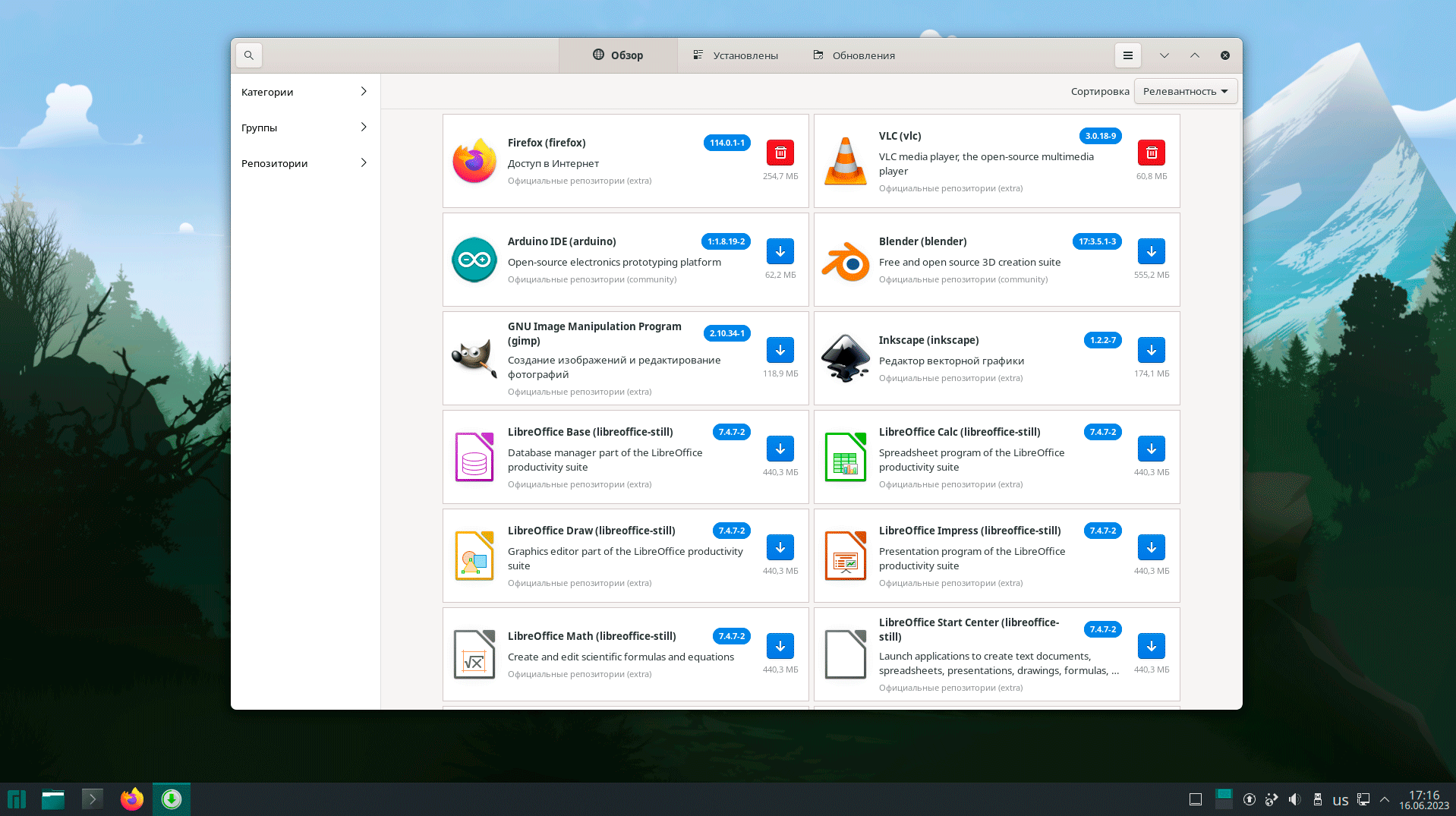Show hidden system tray icons arrow
This screenshot has height=816, width=1456.
(1385, 799)
